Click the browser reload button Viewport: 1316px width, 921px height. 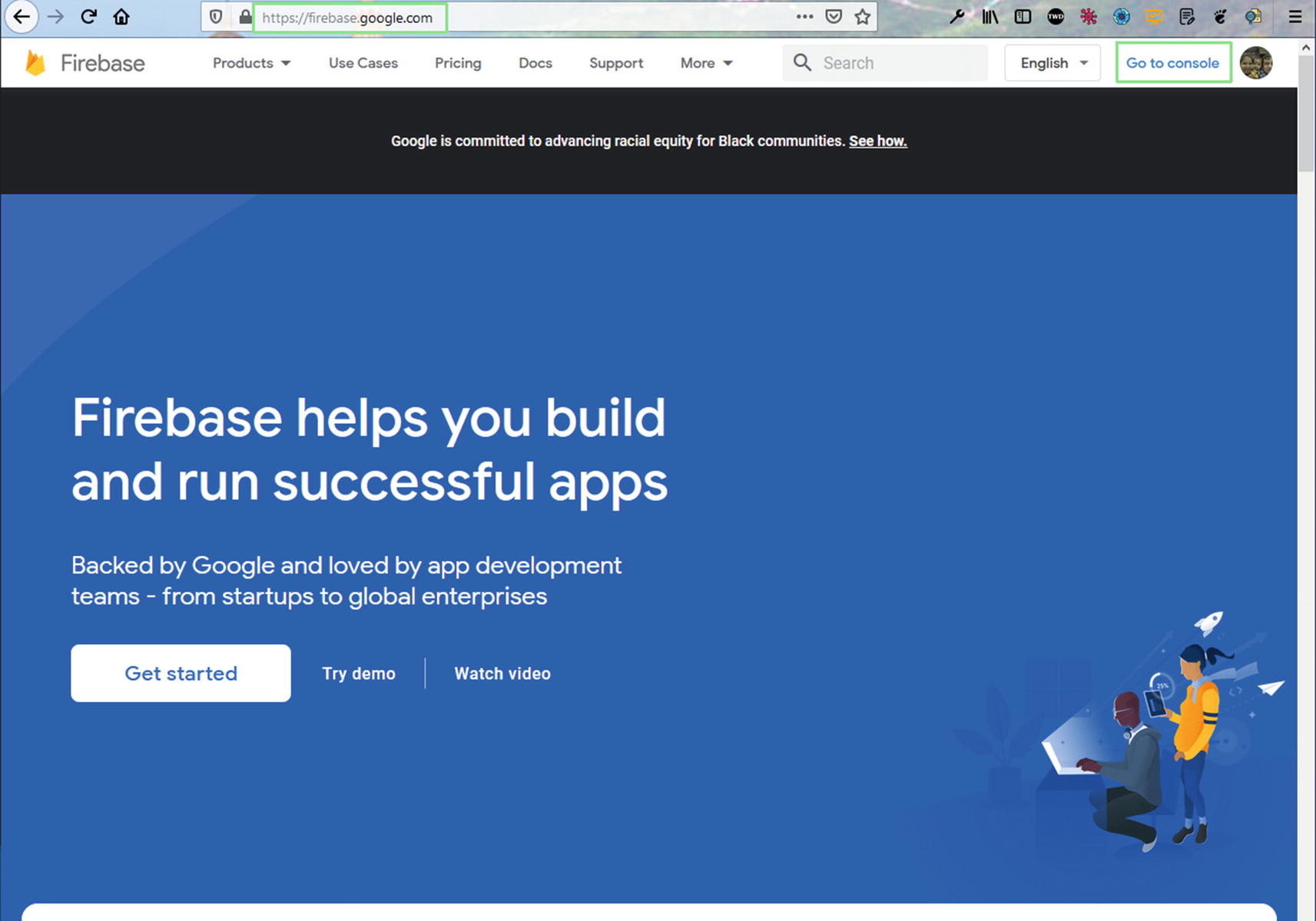coord(88,17)
